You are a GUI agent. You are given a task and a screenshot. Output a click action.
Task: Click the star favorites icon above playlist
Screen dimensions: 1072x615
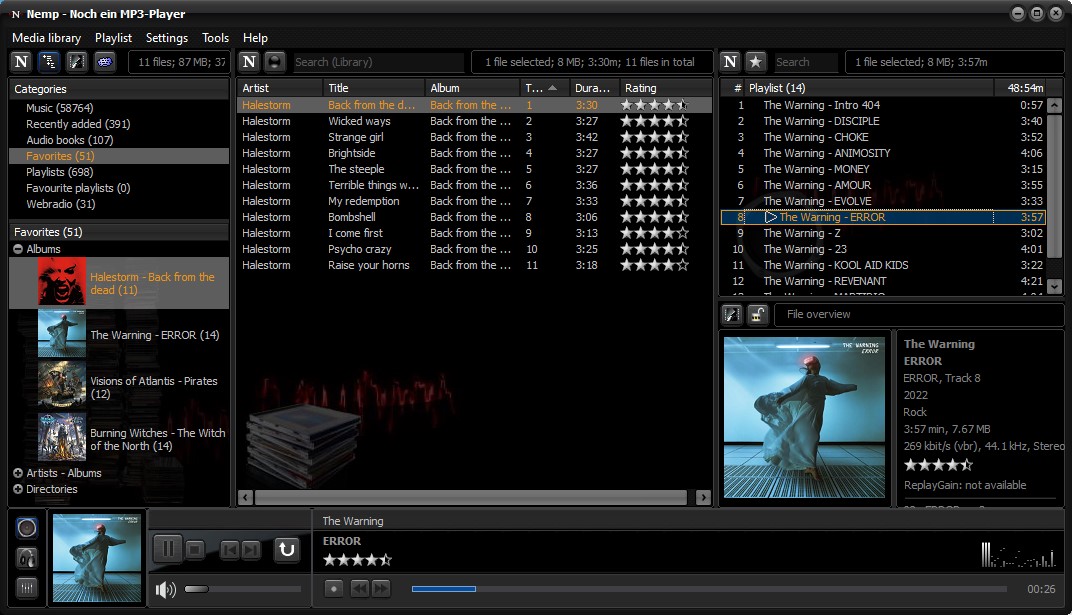pos(756,62)
